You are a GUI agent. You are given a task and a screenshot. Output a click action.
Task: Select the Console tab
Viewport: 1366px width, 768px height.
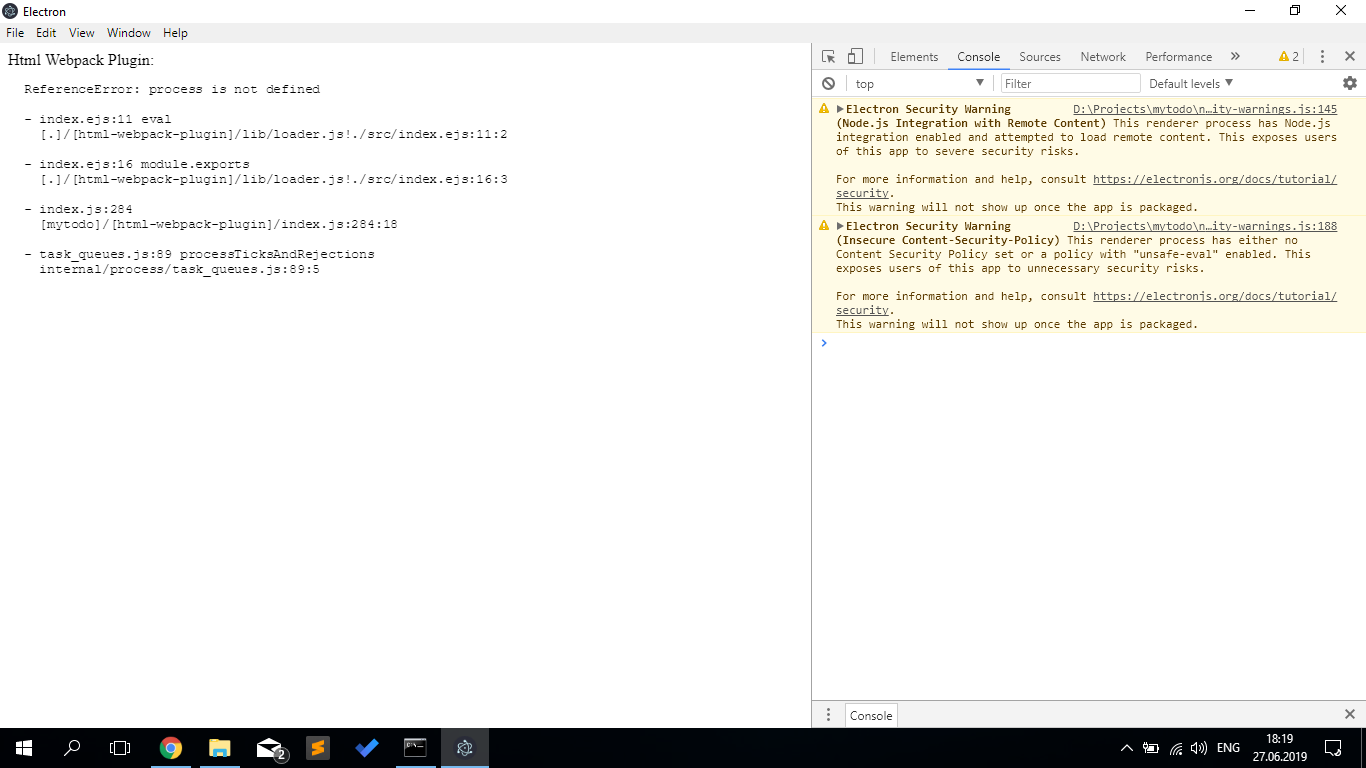pos(978,57)
